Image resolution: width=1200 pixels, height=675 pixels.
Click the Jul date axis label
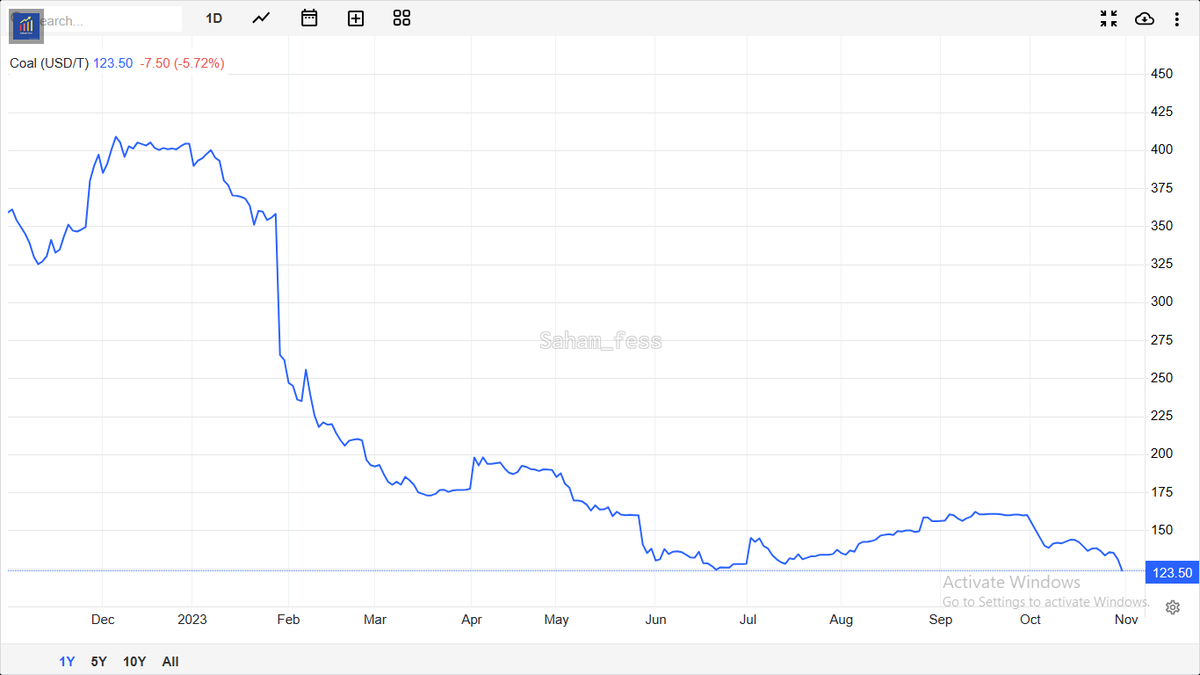click(747, 620)
